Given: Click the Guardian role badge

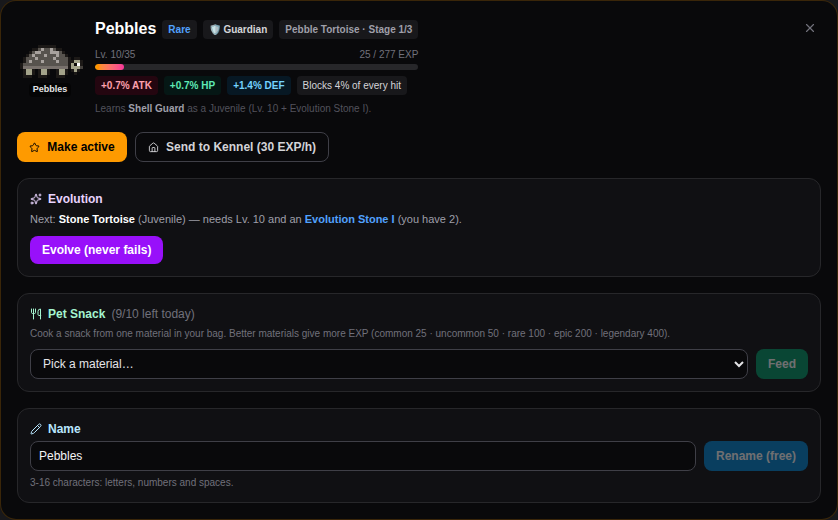Looking at the screenshot, I should click(x=238, y=29).
